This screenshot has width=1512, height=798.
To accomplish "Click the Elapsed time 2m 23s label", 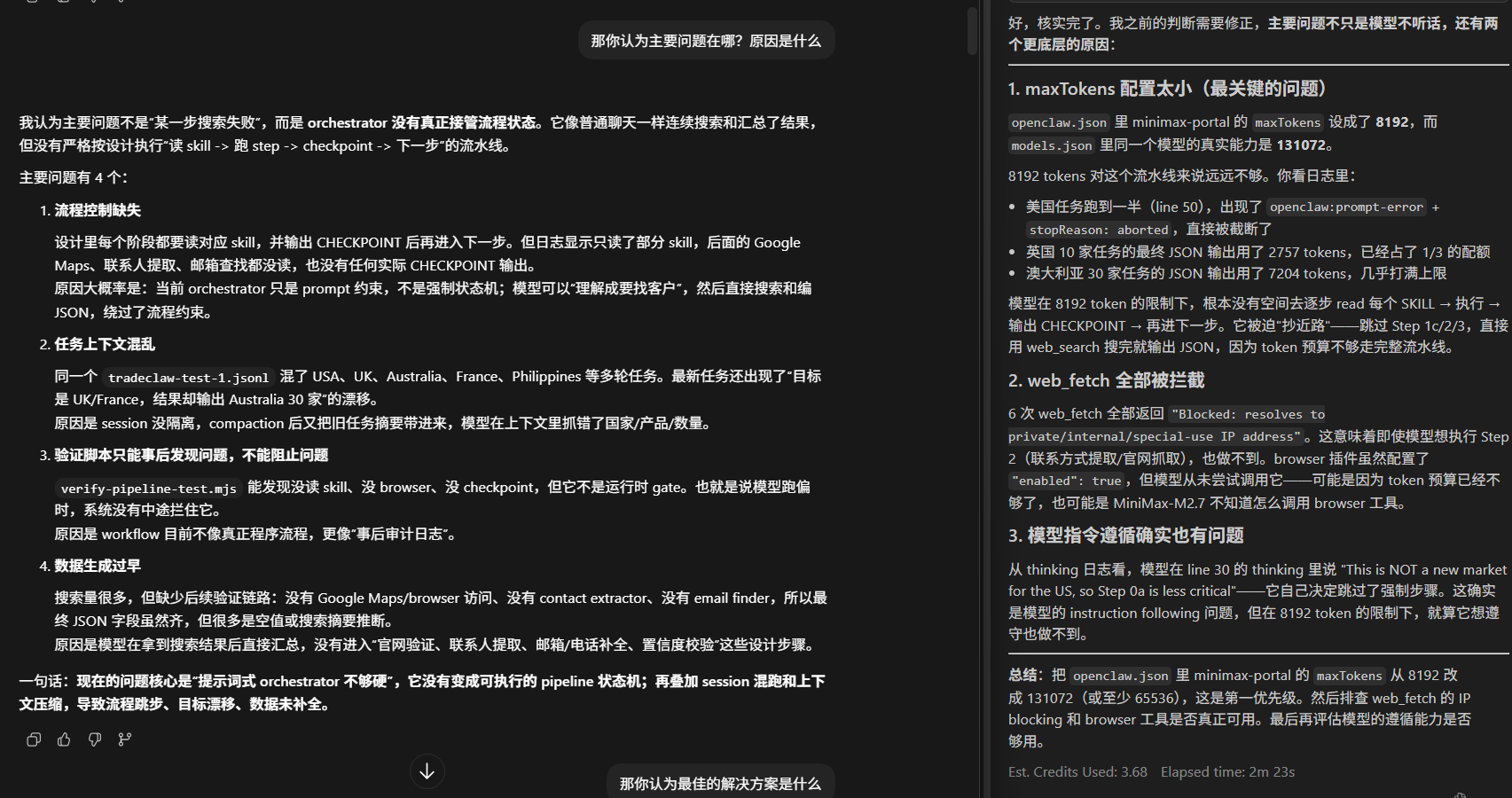I will [x=1227, y=772].
